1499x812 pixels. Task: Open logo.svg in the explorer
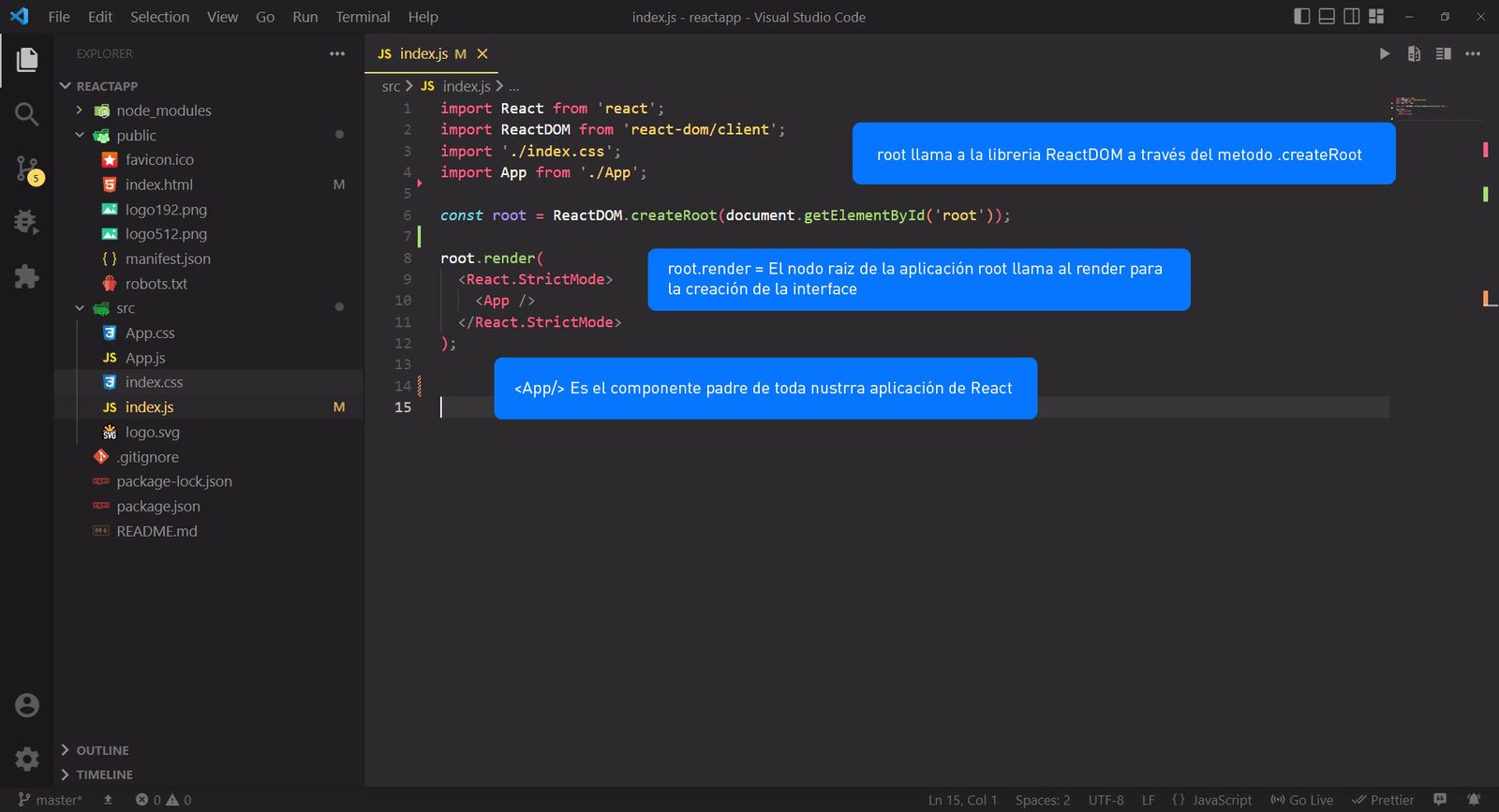tap(209, 432)
